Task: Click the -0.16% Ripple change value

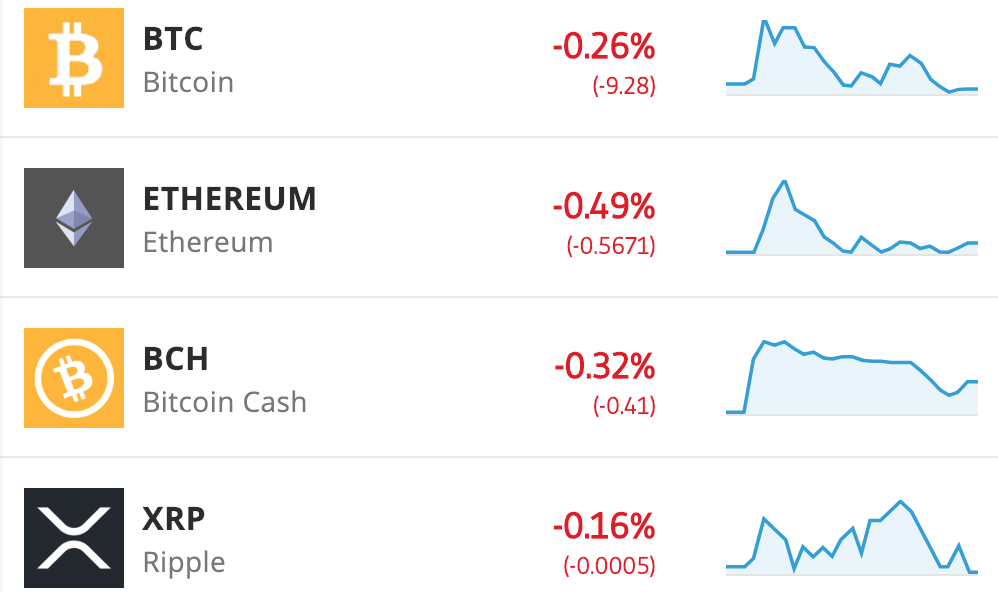Action: [604, 526]
